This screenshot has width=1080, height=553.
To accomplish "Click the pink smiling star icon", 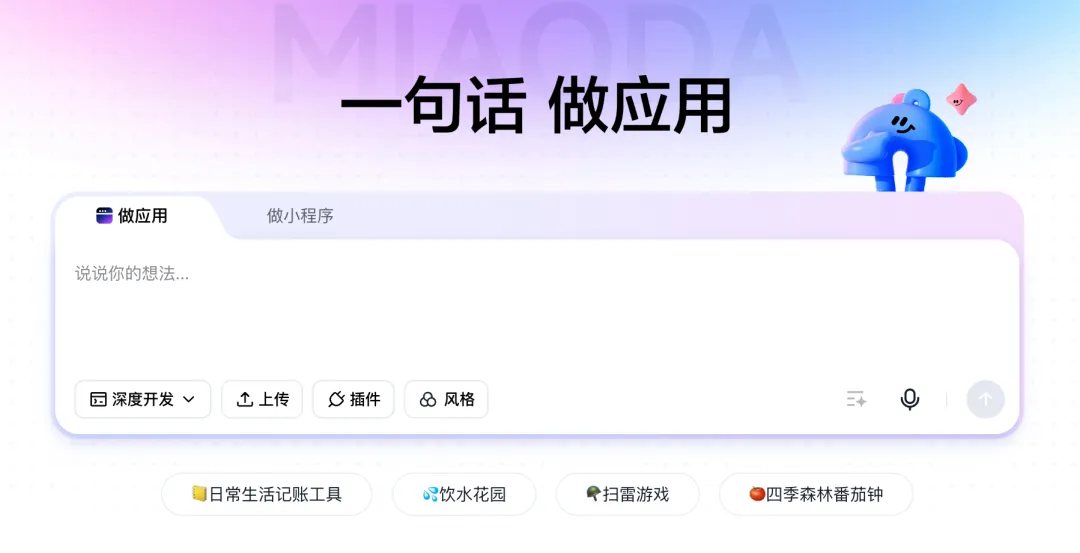I will 961,100.
